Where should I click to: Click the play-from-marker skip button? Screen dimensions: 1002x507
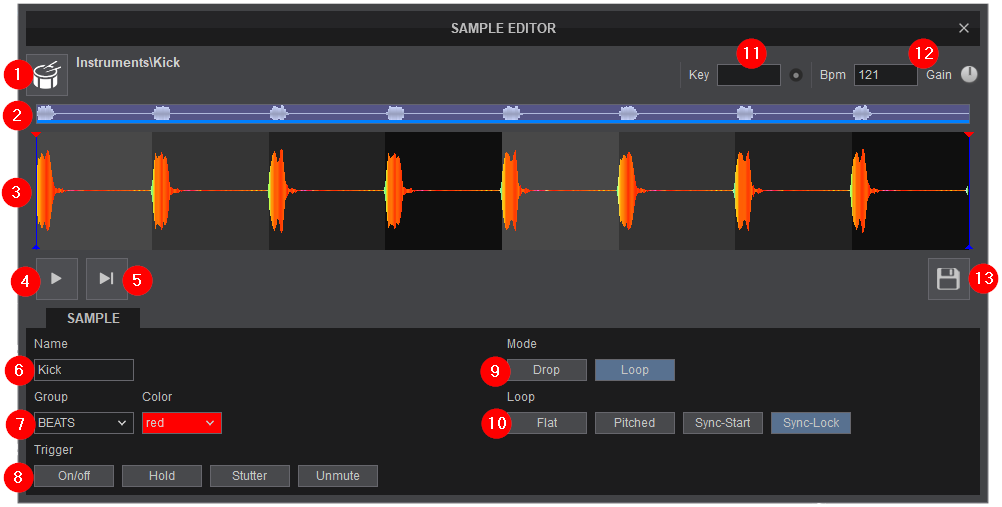tap(106, 279)
